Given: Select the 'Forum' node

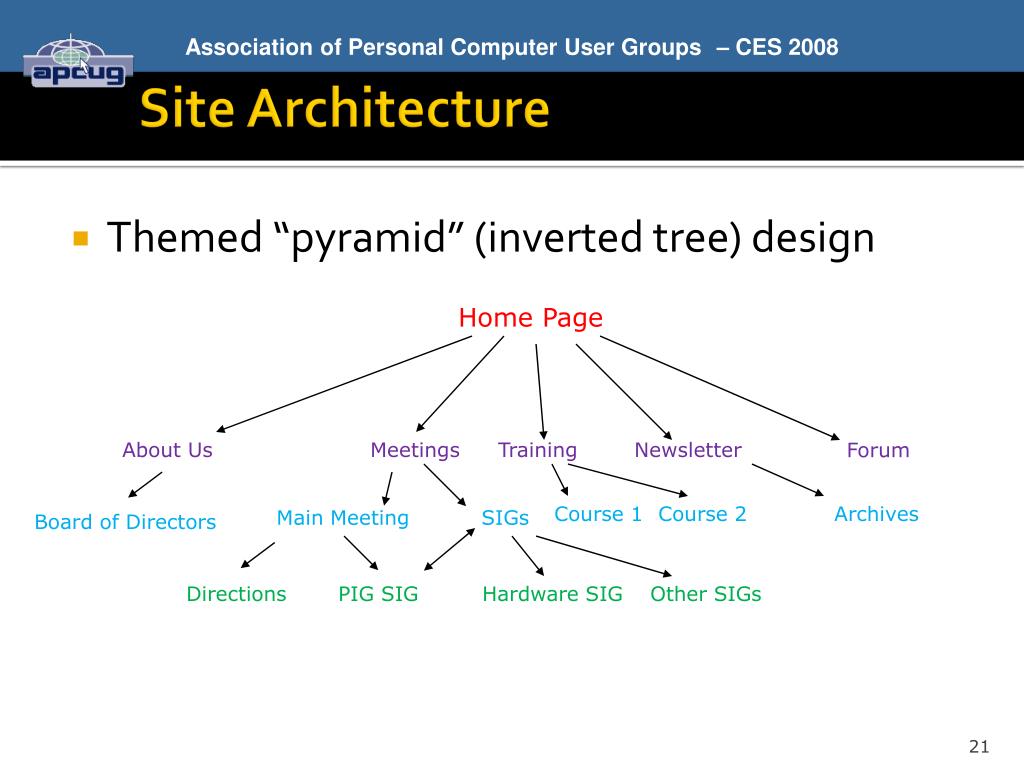Looking at the screenshot, I should [x=878, y=450].
